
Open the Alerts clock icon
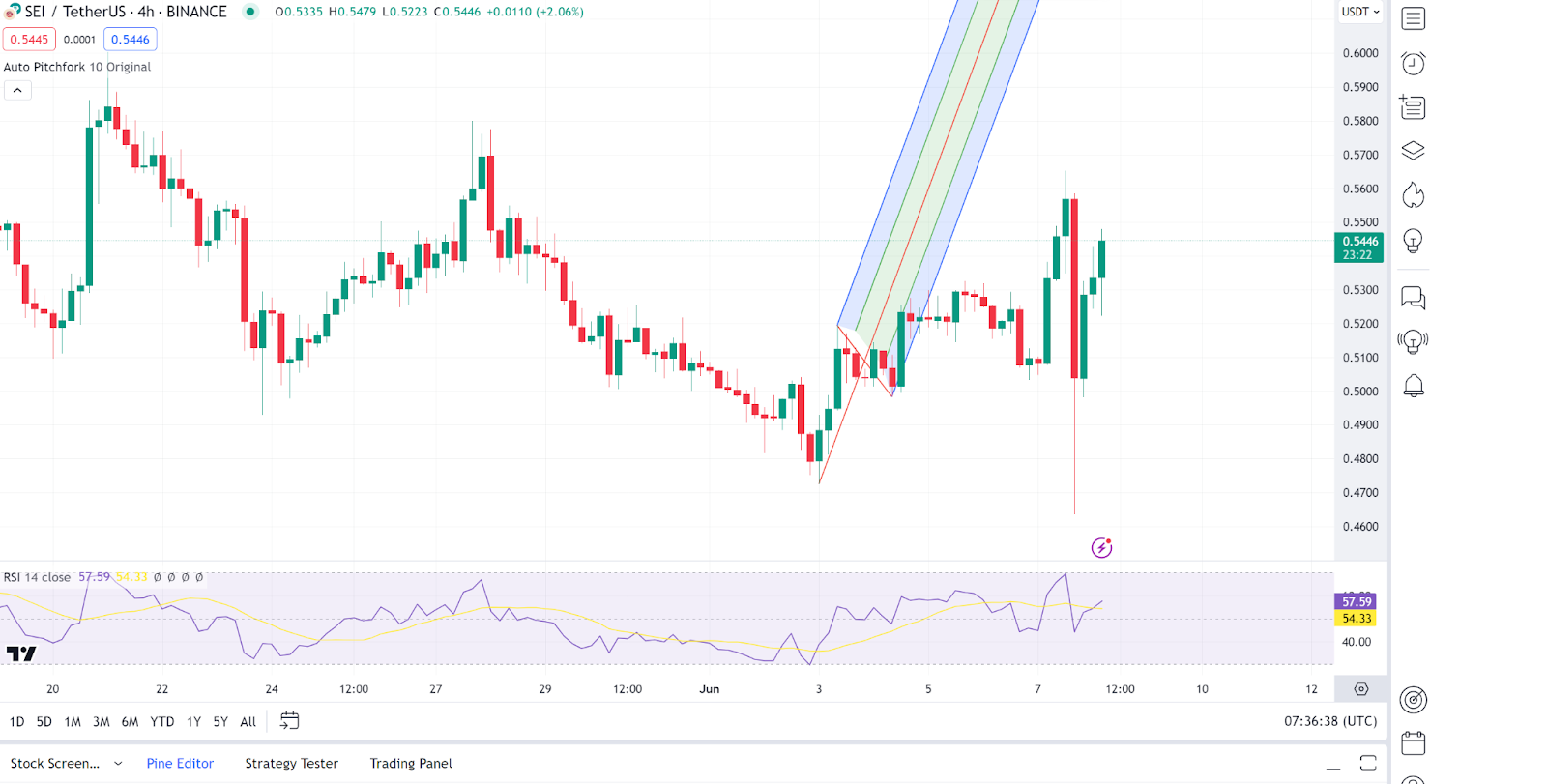click(1413, 63)
